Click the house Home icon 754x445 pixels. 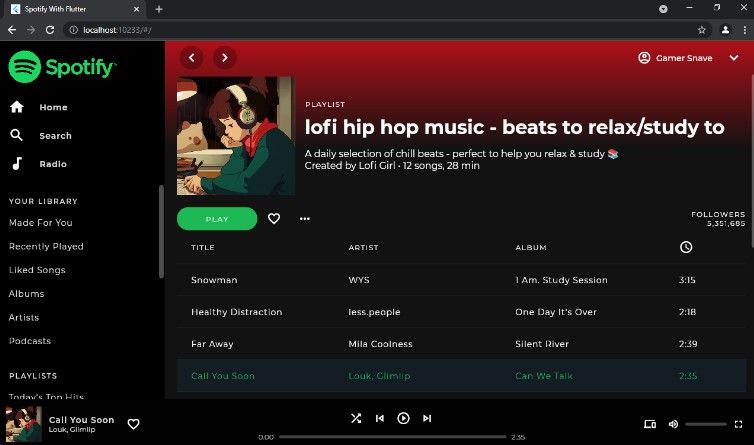[x=16, y=107]
